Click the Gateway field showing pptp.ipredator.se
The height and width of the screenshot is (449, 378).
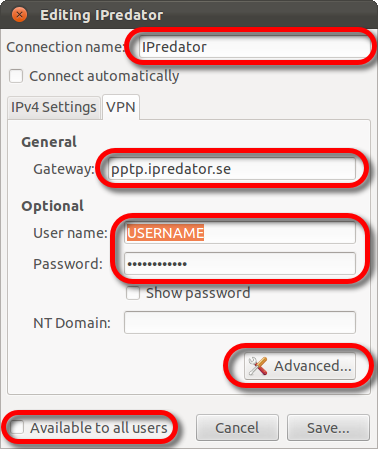click(x=232, y=169)
